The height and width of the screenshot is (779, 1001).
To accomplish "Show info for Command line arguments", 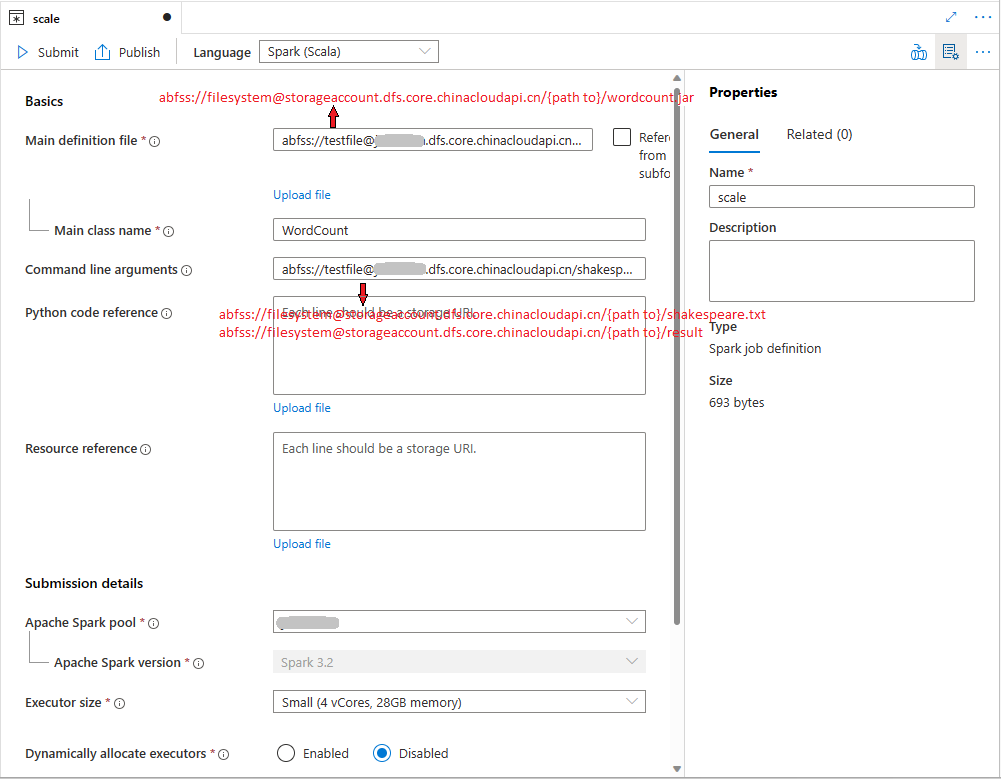I will click(186, 270).
